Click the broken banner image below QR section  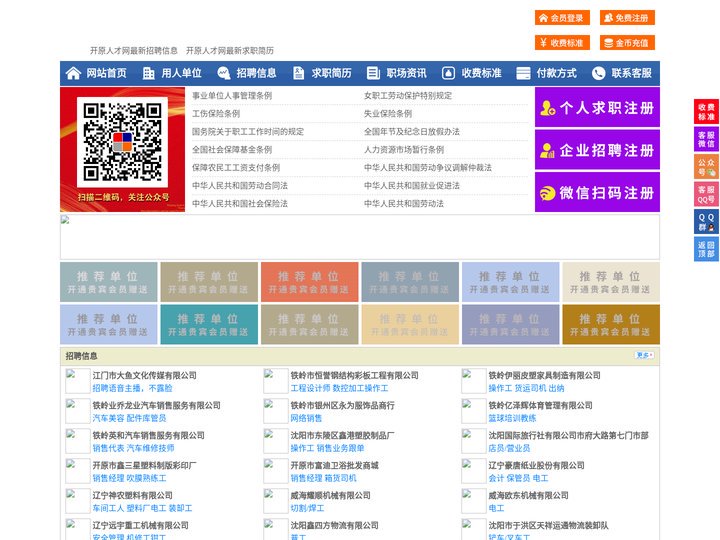point(360,237)
